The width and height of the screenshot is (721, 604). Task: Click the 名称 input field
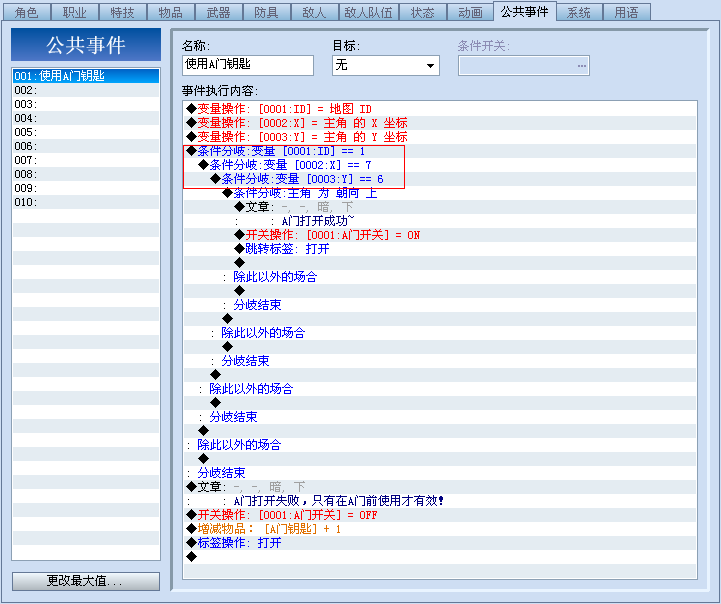[x=248, y=65]
